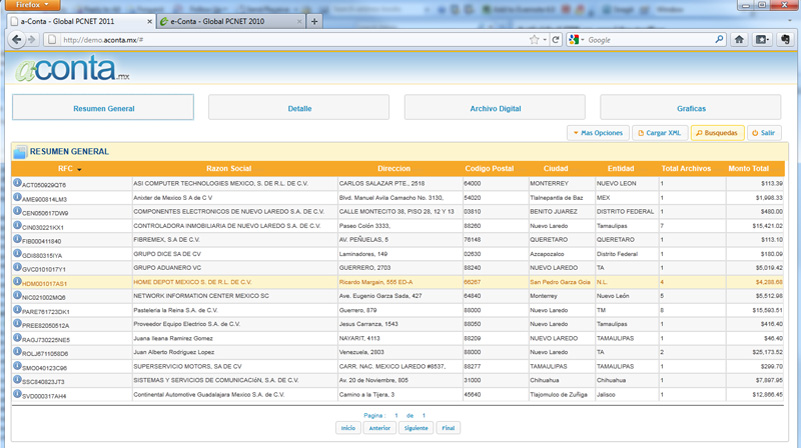This screenshot has height=448, width=801.
Task: Go to next page with Siguiente
Action: click(x=416, y=428)
